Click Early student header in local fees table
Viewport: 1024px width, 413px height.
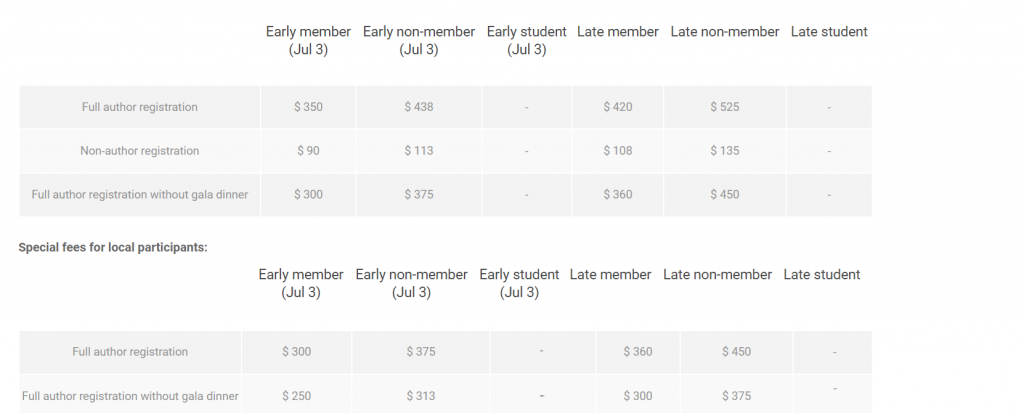pyautogui.click(x=519, y=283)
